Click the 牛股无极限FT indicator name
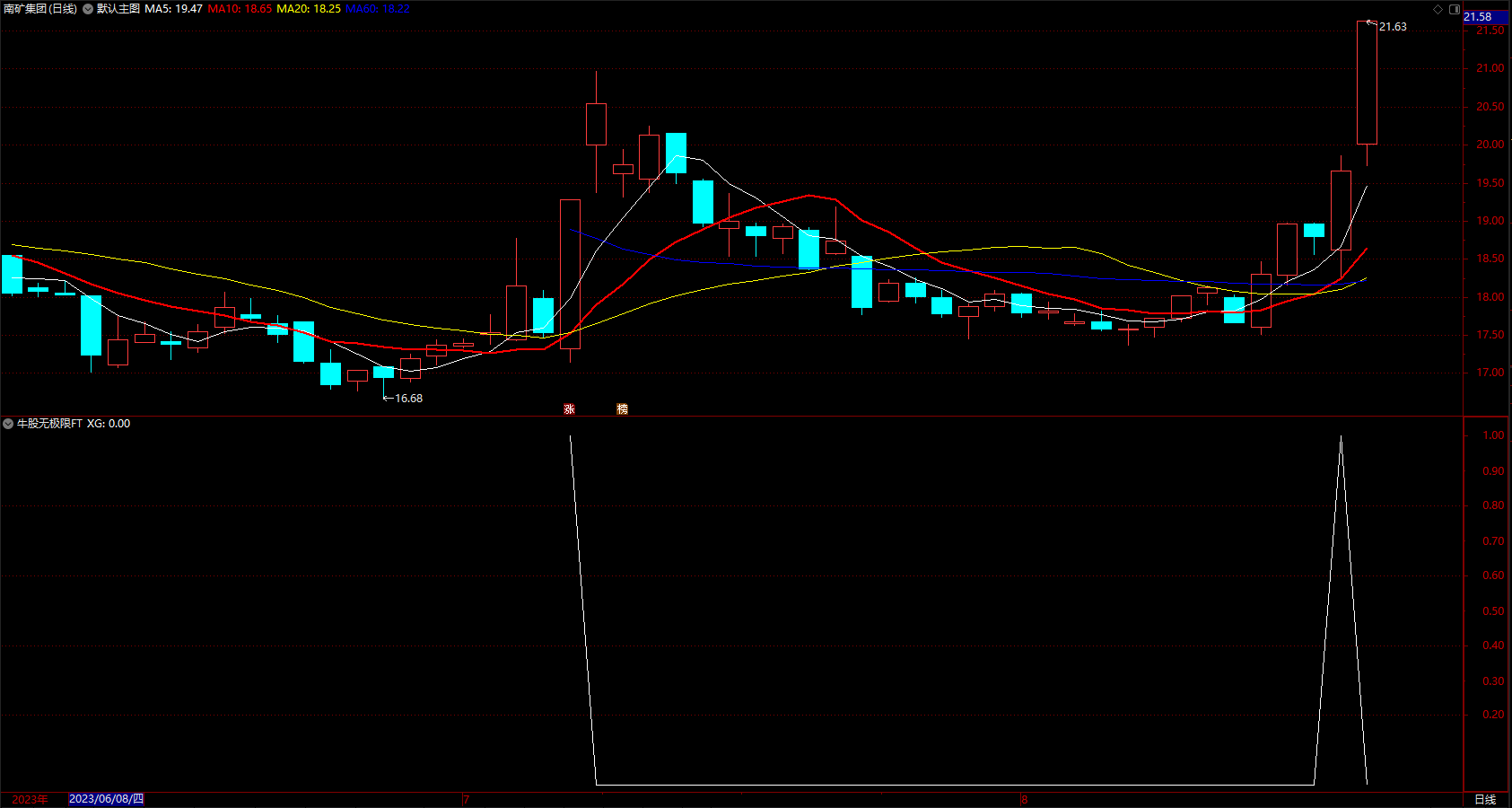This screenshot has height=808, width=1512. click(x=49, y=424)
